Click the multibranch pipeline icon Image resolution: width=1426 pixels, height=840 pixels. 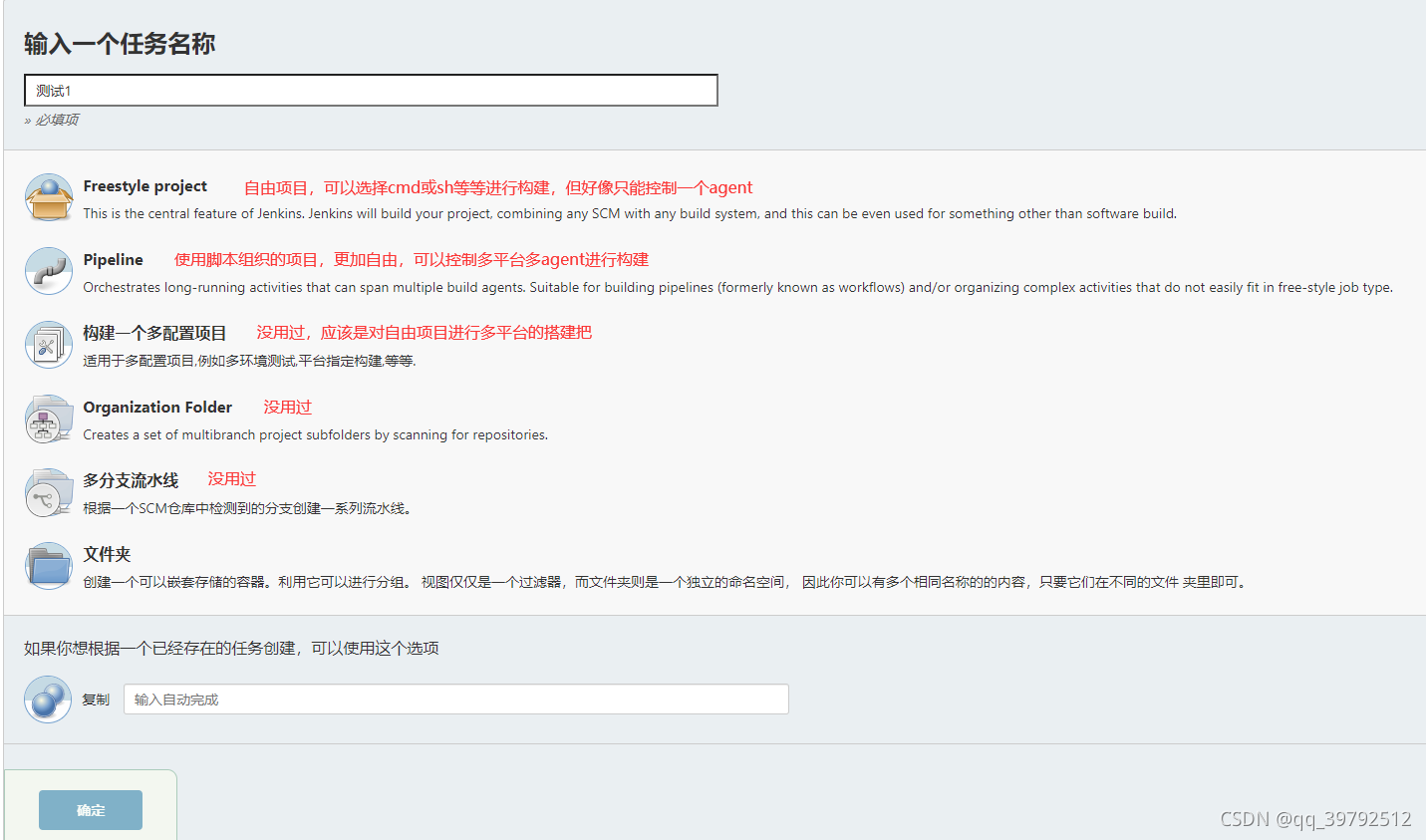[49, 492]
